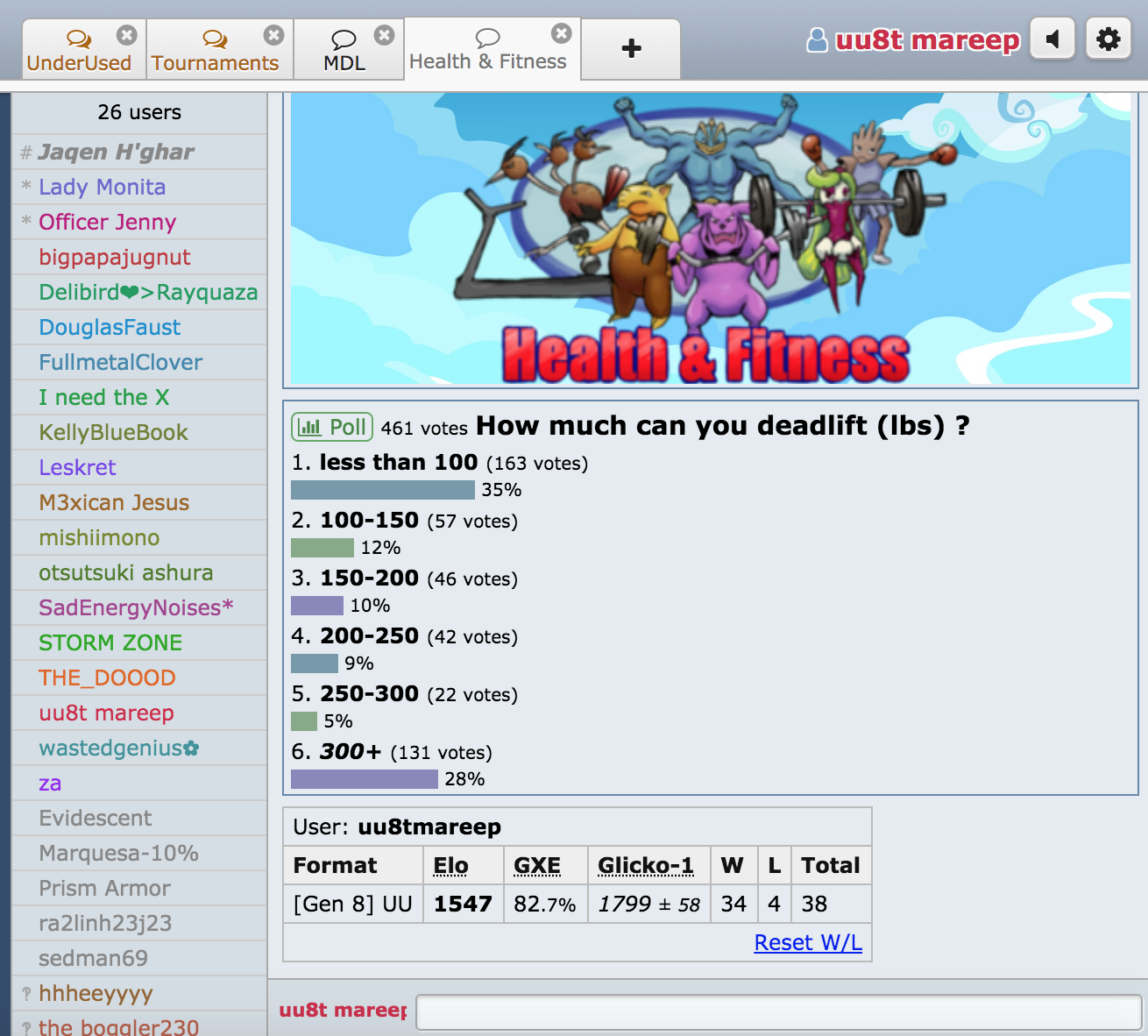Close the Health & Fitness tab
The height and width of the screenshot is (1036, 1148).
point(561,33)
